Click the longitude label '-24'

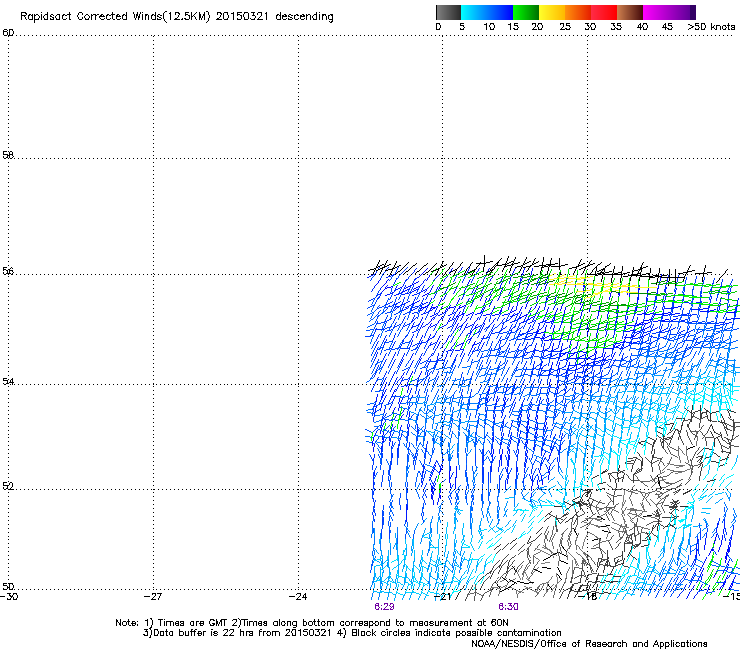pos(298,596)
